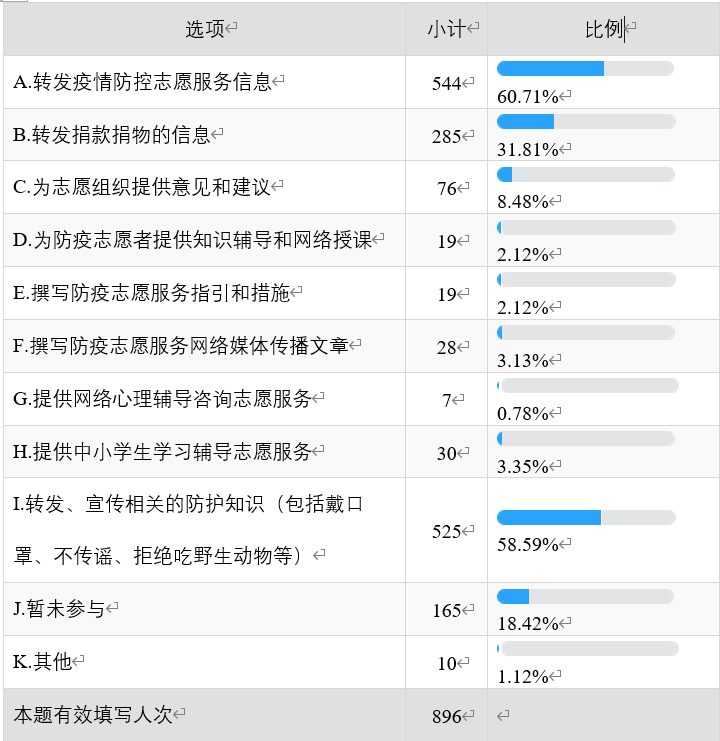Click option A.转发疫情防控志愿服务信息

(x=142, y=82)
